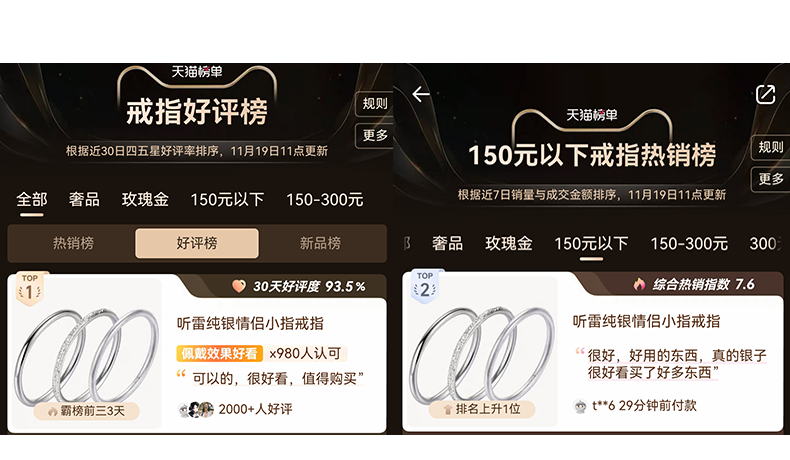This screenshot has width=790, height=460.
Task: Tap reviewer avatars beside 2000+人好评
Action: [x=196, y=410]
